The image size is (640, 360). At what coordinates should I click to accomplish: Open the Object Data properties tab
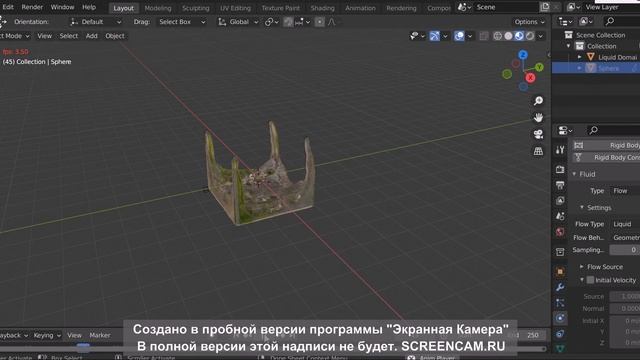point(560,349)
